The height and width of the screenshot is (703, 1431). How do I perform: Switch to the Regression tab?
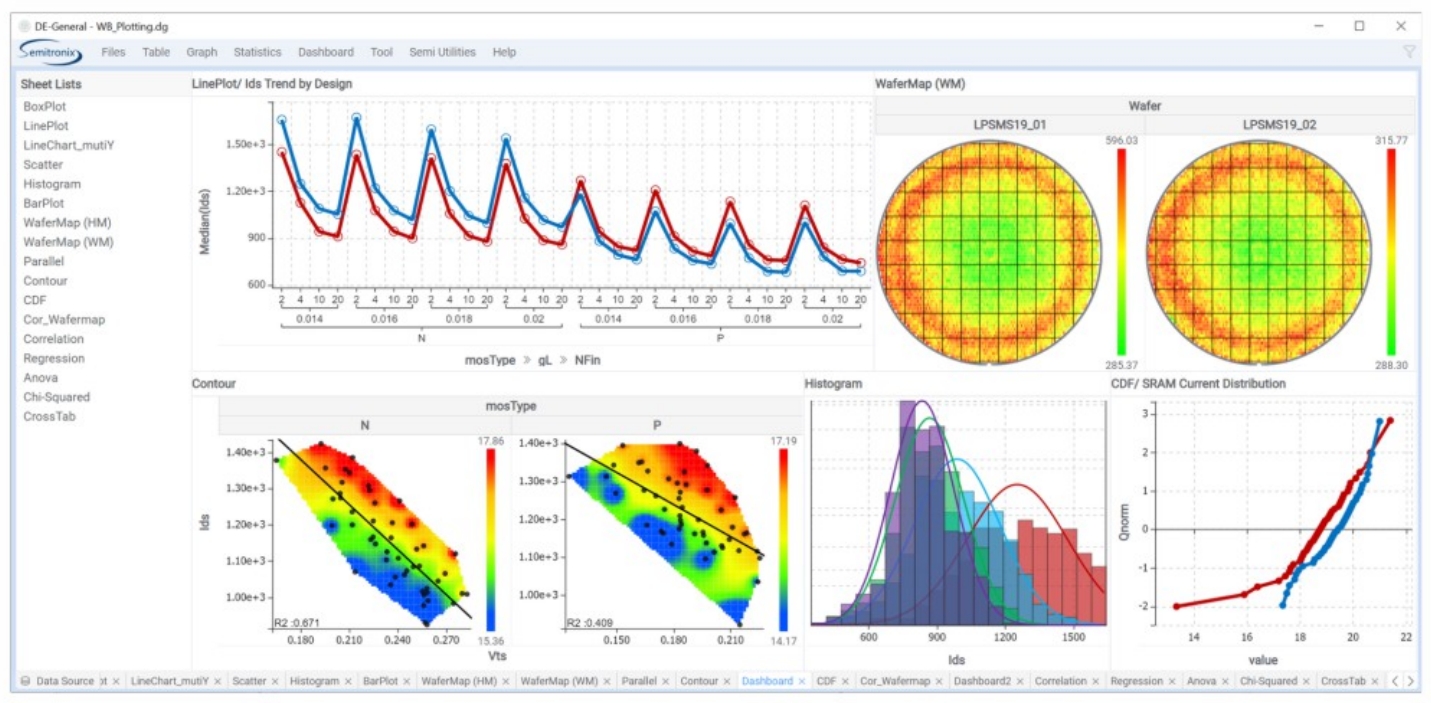pos(1139,681)
